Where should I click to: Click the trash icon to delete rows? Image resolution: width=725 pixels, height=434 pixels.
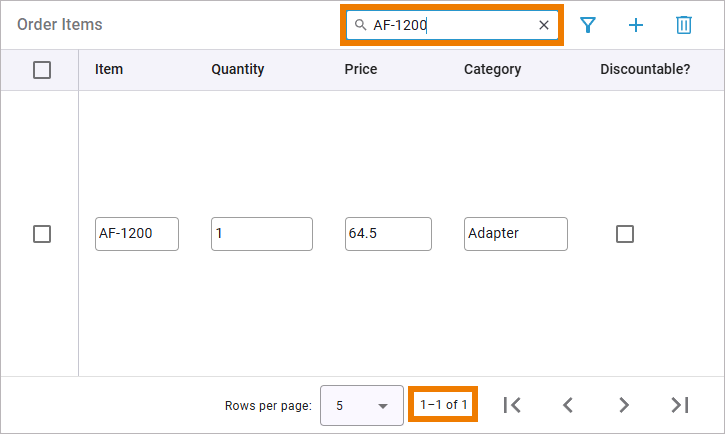(684, 25)
